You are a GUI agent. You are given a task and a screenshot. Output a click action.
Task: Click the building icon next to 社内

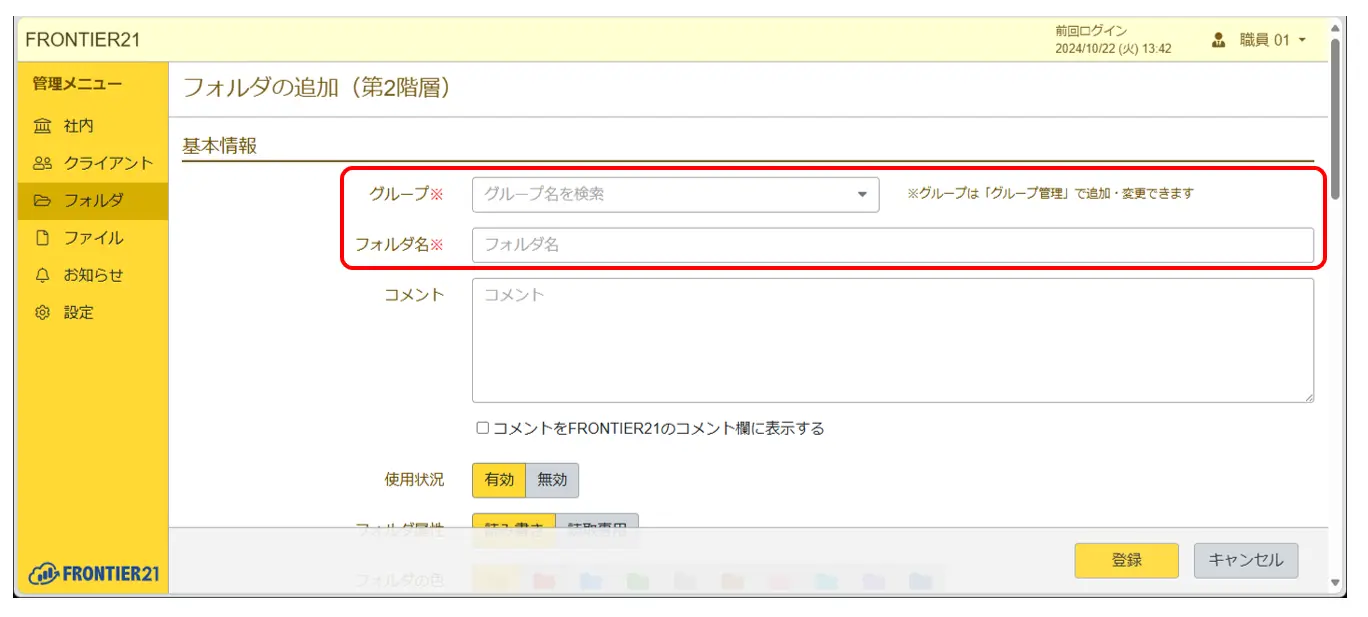pos(42,126)
